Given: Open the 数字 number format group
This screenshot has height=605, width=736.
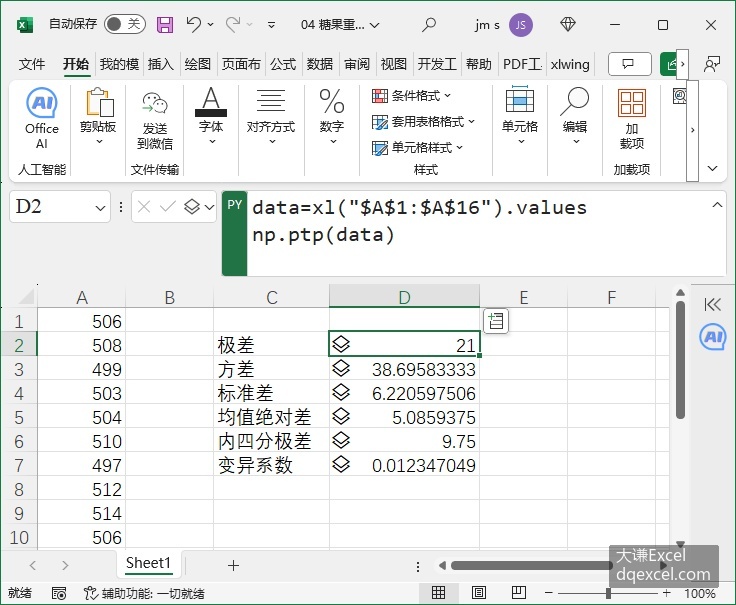Looking at the screenshot, I should pos(332,116).
